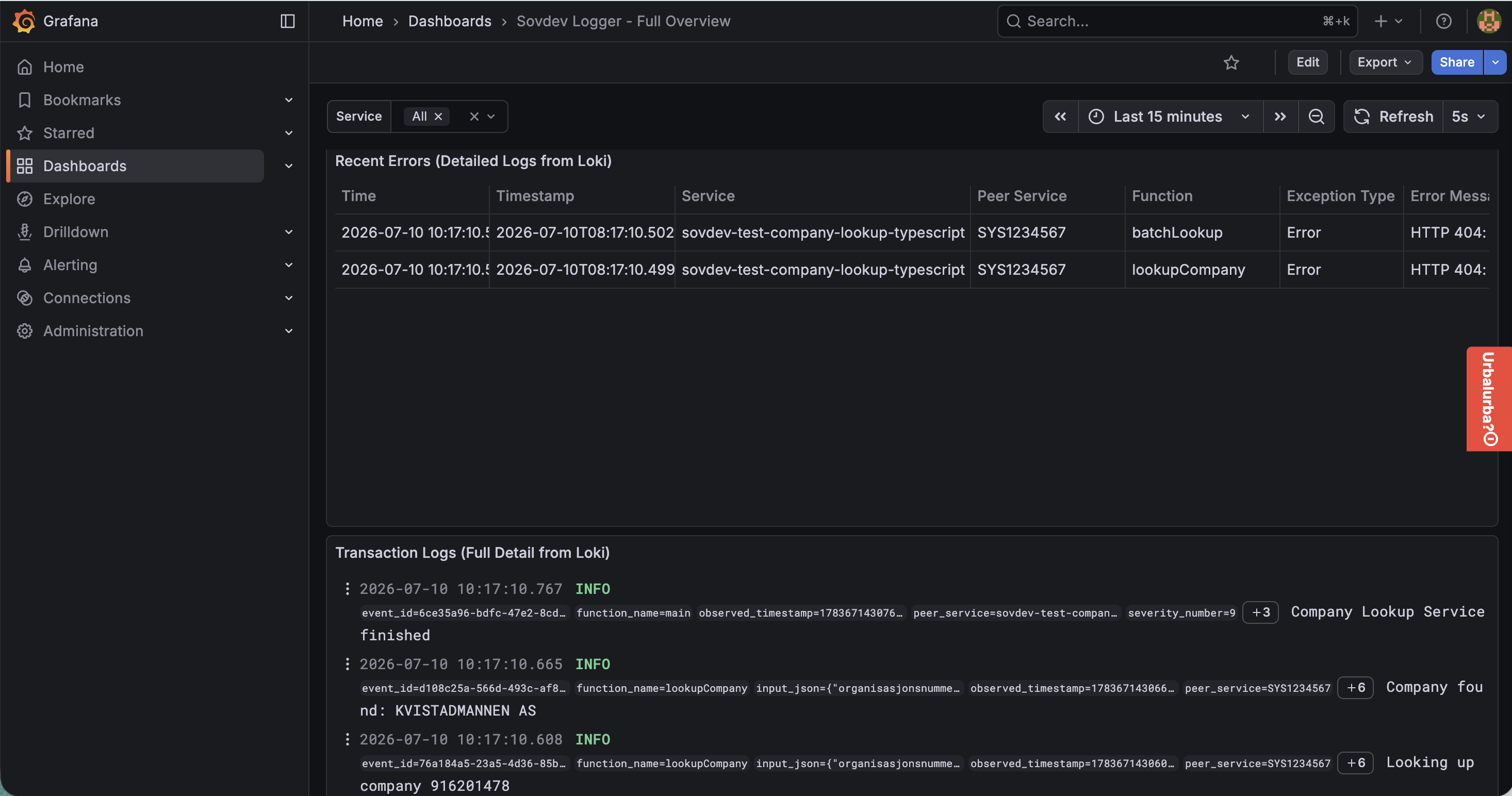Zoom out the time range
Image resolution: width=1512 pixels, height=796 pixels.
tap(1316, 116)
